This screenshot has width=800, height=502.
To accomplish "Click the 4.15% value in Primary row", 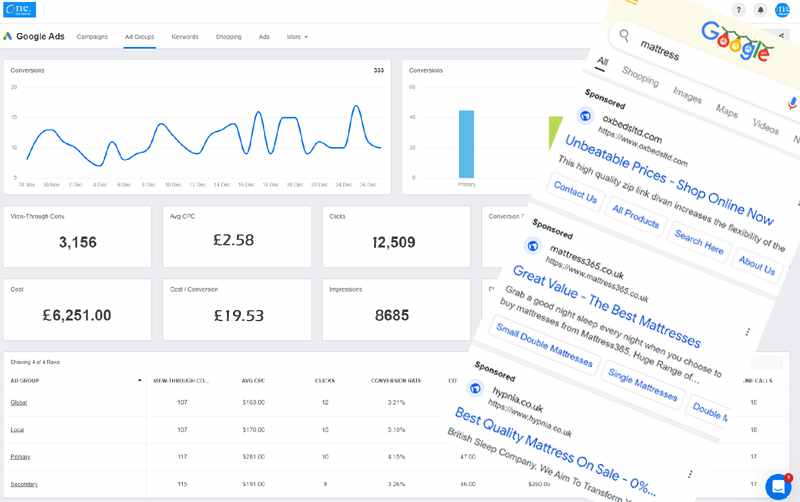I will [x=396, y=457].
